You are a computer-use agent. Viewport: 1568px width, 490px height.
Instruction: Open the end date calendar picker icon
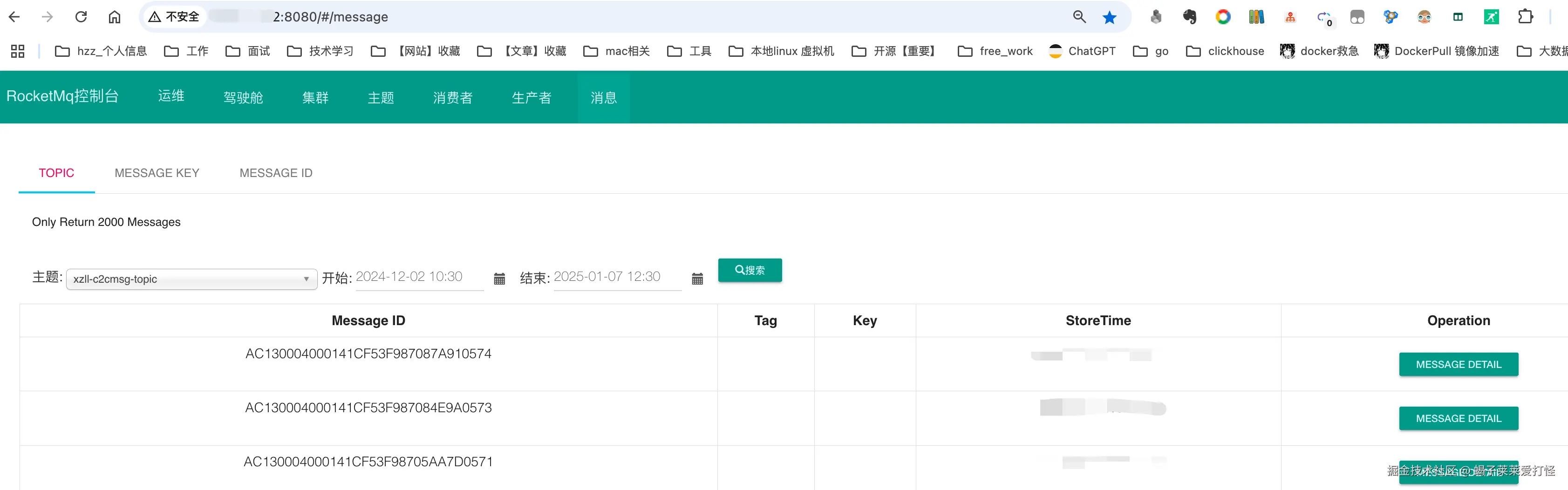[x=697, y=279]
